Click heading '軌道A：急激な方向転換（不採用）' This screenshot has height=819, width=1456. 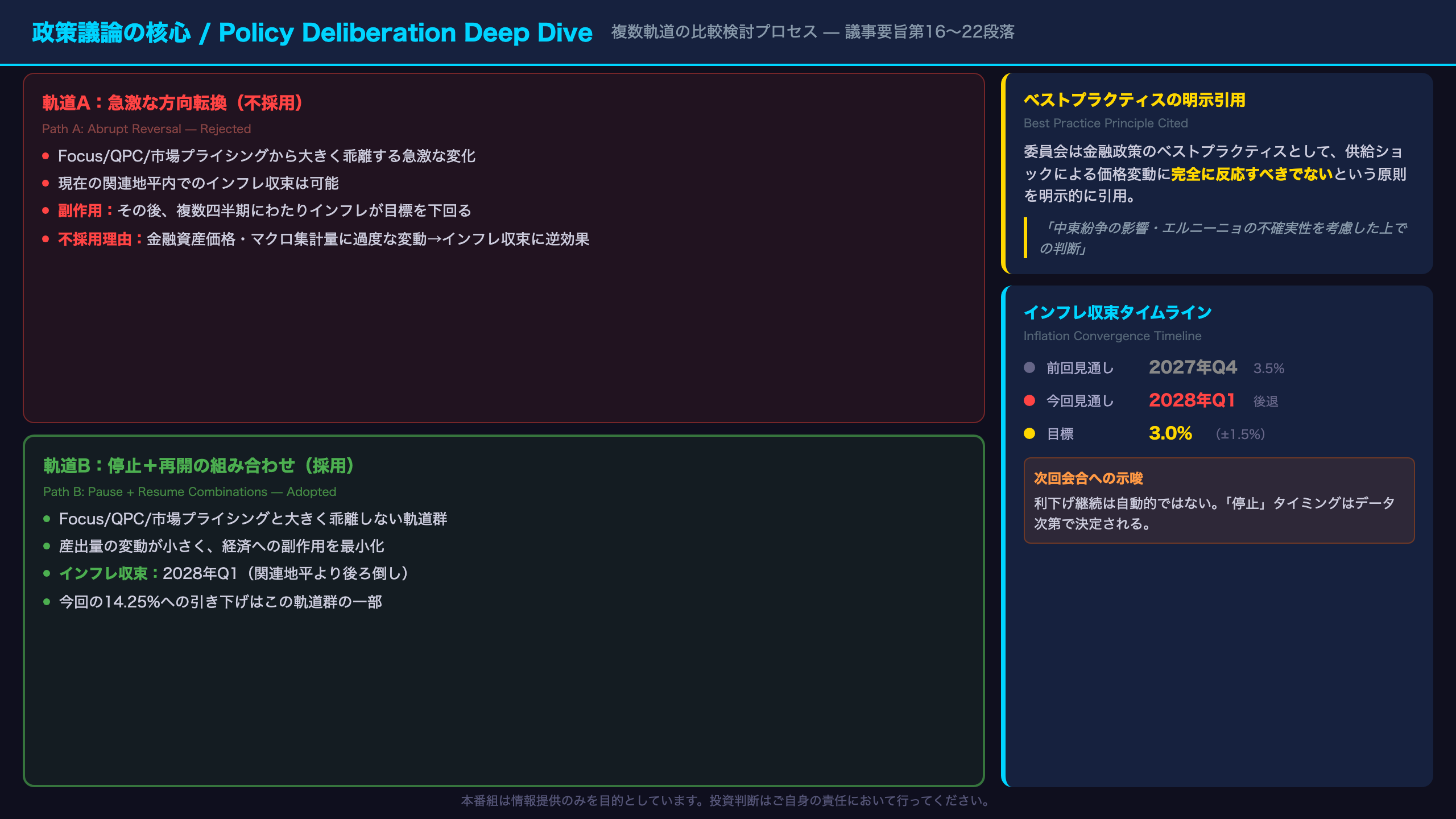click(172, 103)
